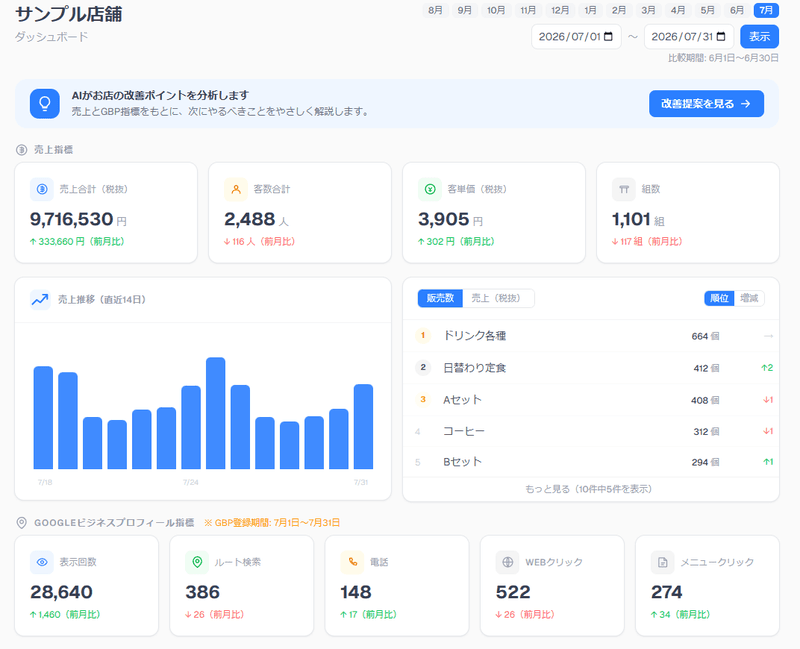Click the document icon for メニュークリック
Screen dimensions: 800x649
tap(663, 562)
